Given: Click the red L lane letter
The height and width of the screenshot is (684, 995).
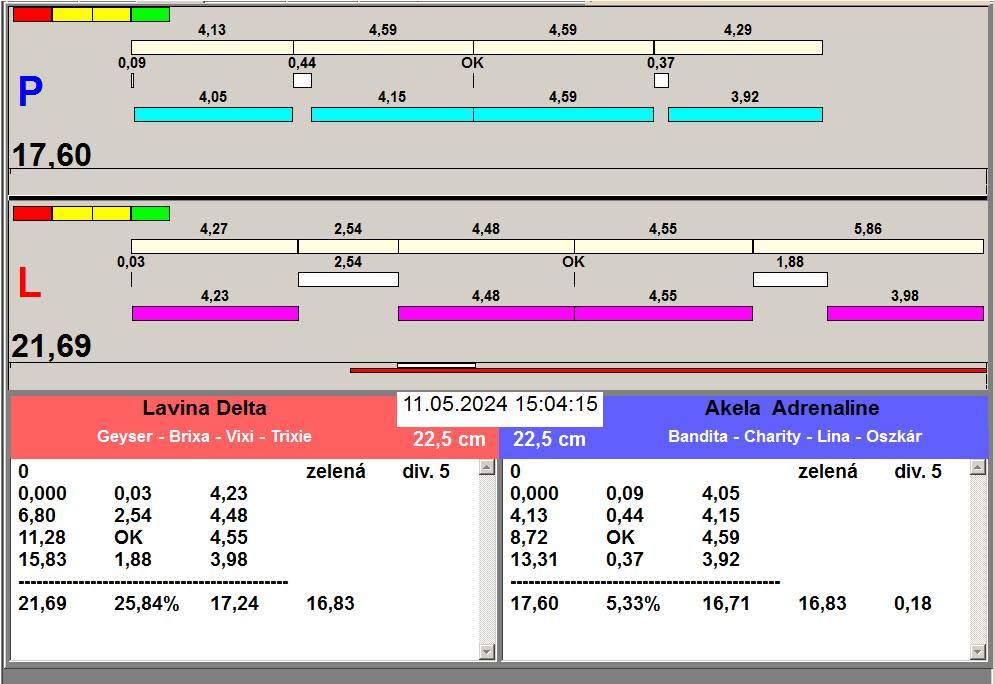Looking at the screenshot, I should click(x=29, y=282).
